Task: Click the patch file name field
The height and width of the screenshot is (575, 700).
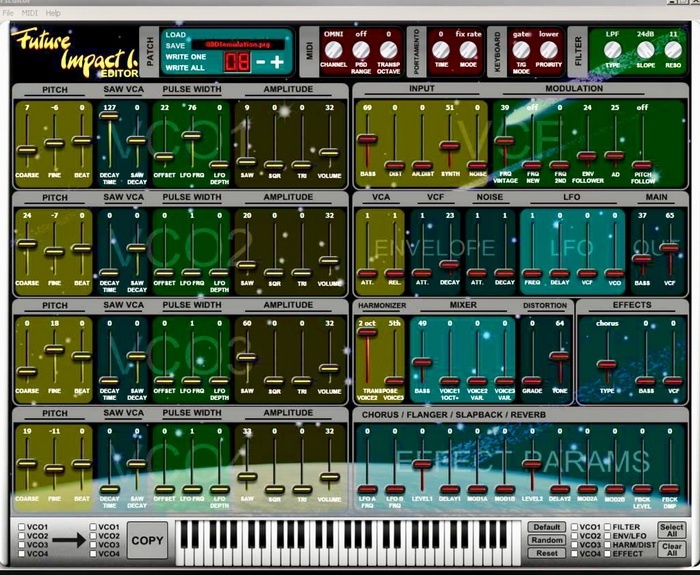Action: coord(238,45)
